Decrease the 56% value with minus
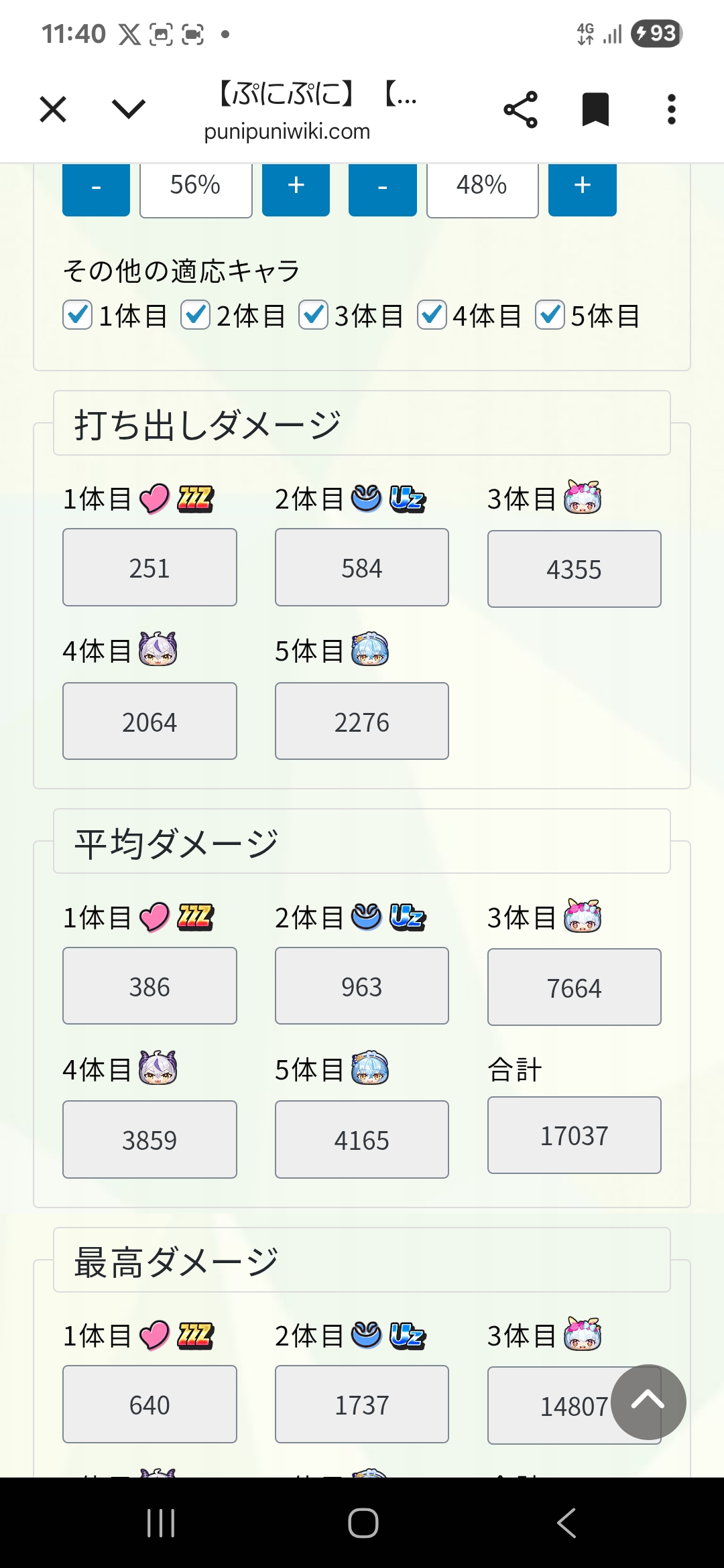Viewport: 724px width, 1568px height. pos(96,188)
